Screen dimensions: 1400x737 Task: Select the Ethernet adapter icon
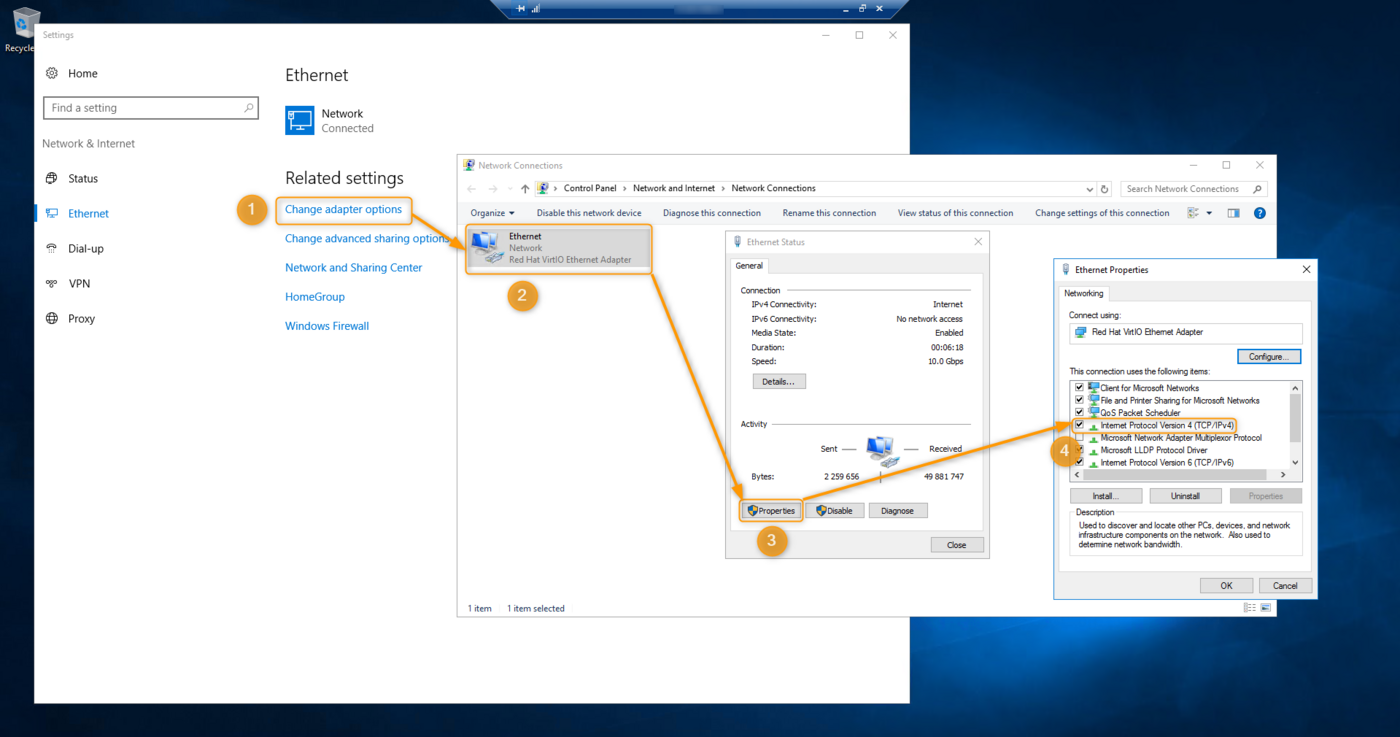coord(487,247)
